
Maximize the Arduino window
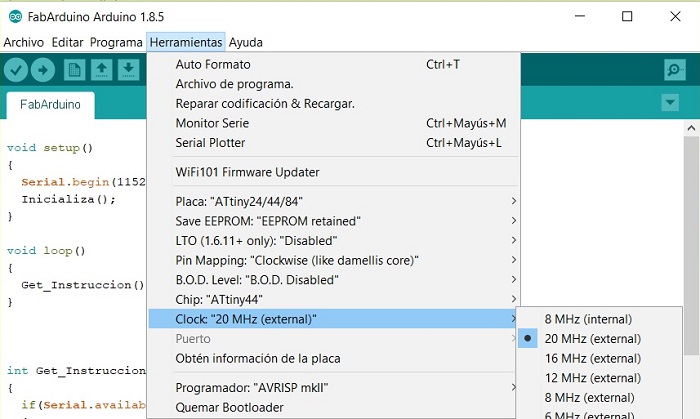tap(627, 17)
